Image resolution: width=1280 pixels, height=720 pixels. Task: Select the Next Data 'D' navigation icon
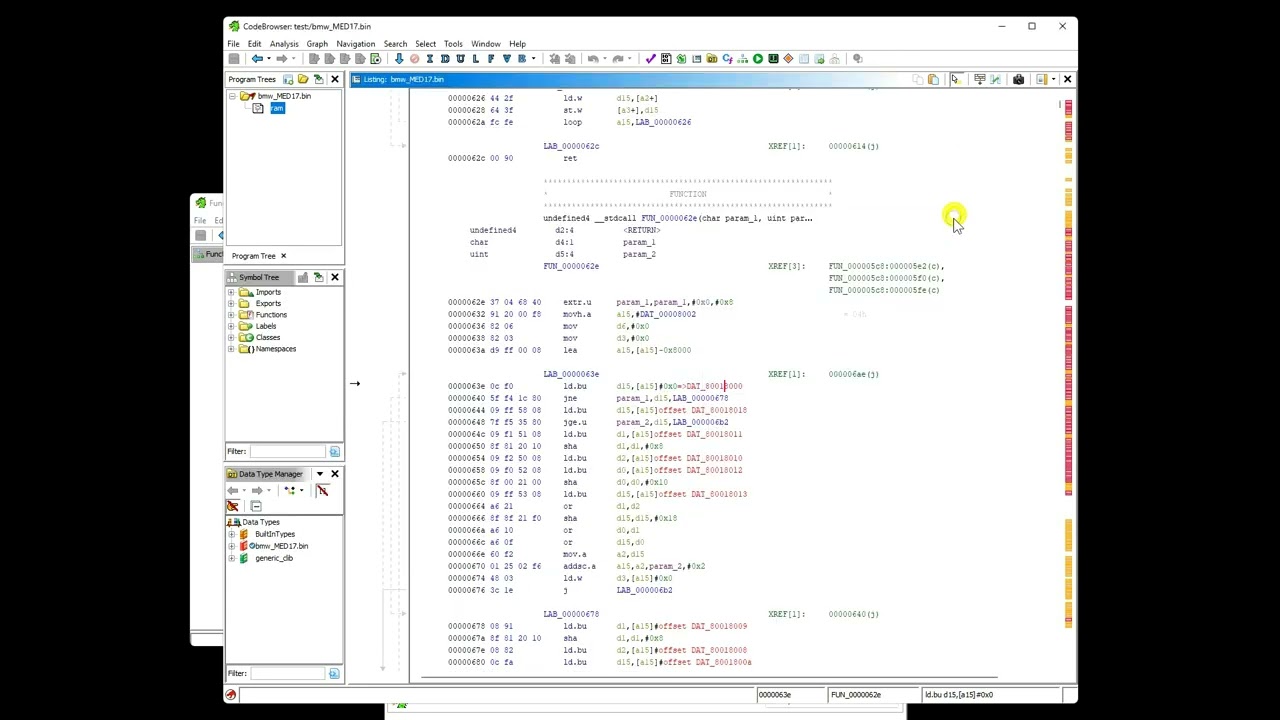(x=445, y=59)
